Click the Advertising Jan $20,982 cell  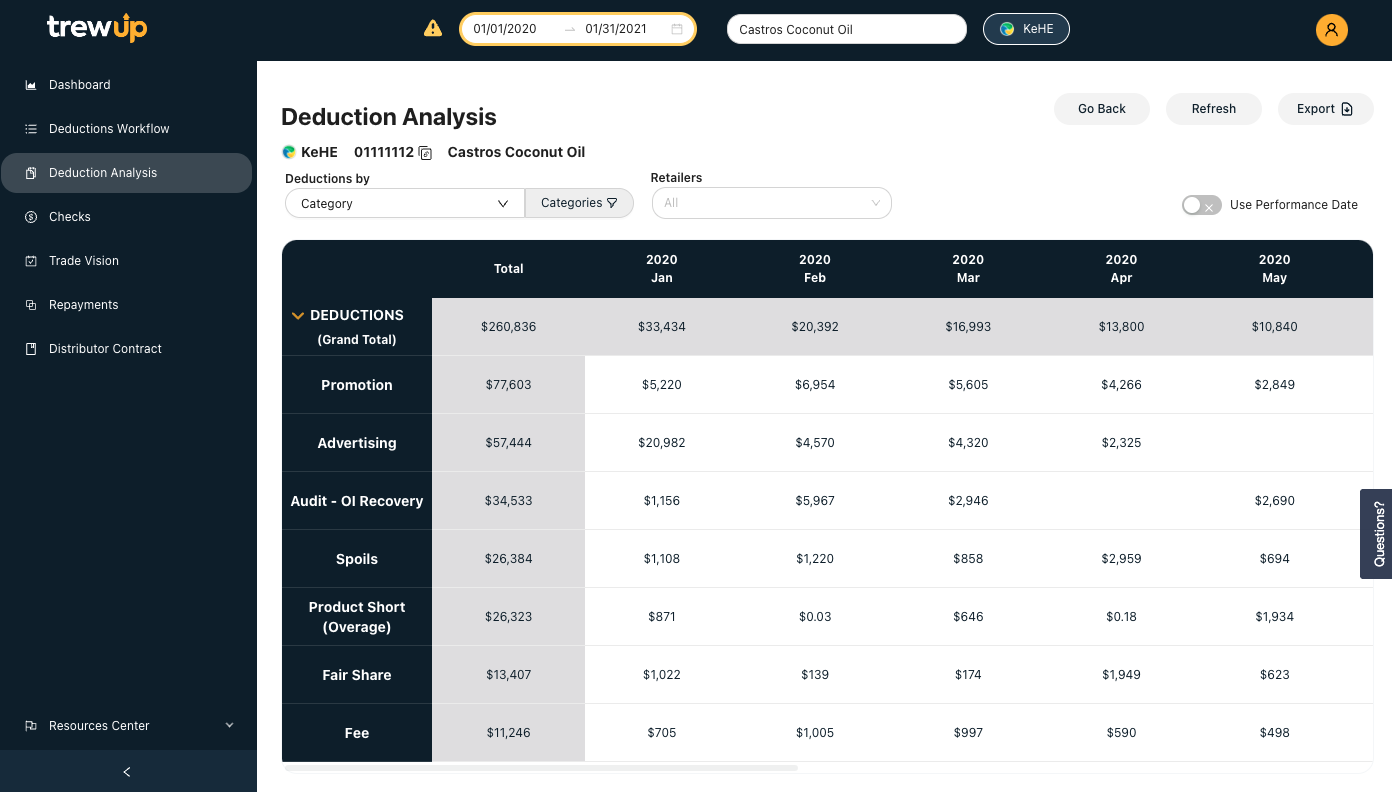click(662, 443)
